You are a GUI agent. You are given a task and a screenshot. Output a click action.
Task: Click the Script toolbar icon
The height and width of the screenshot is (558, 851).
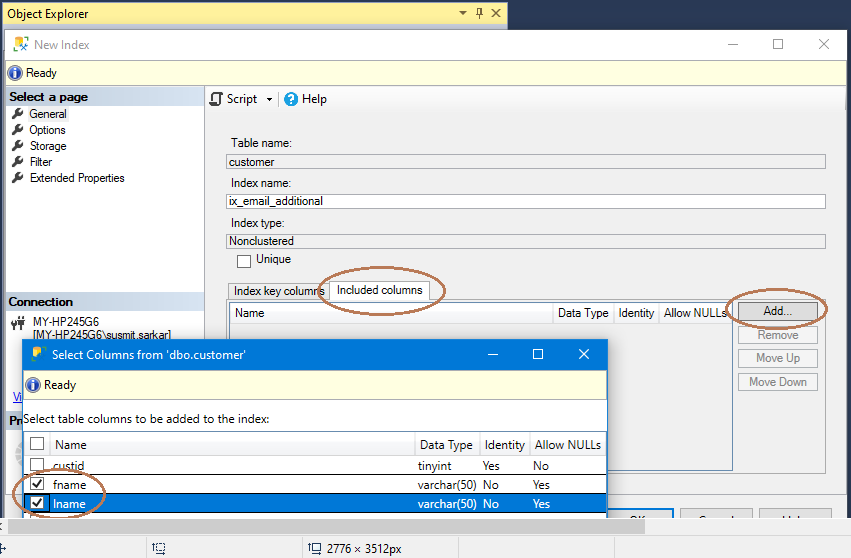(x=217, y=99)
